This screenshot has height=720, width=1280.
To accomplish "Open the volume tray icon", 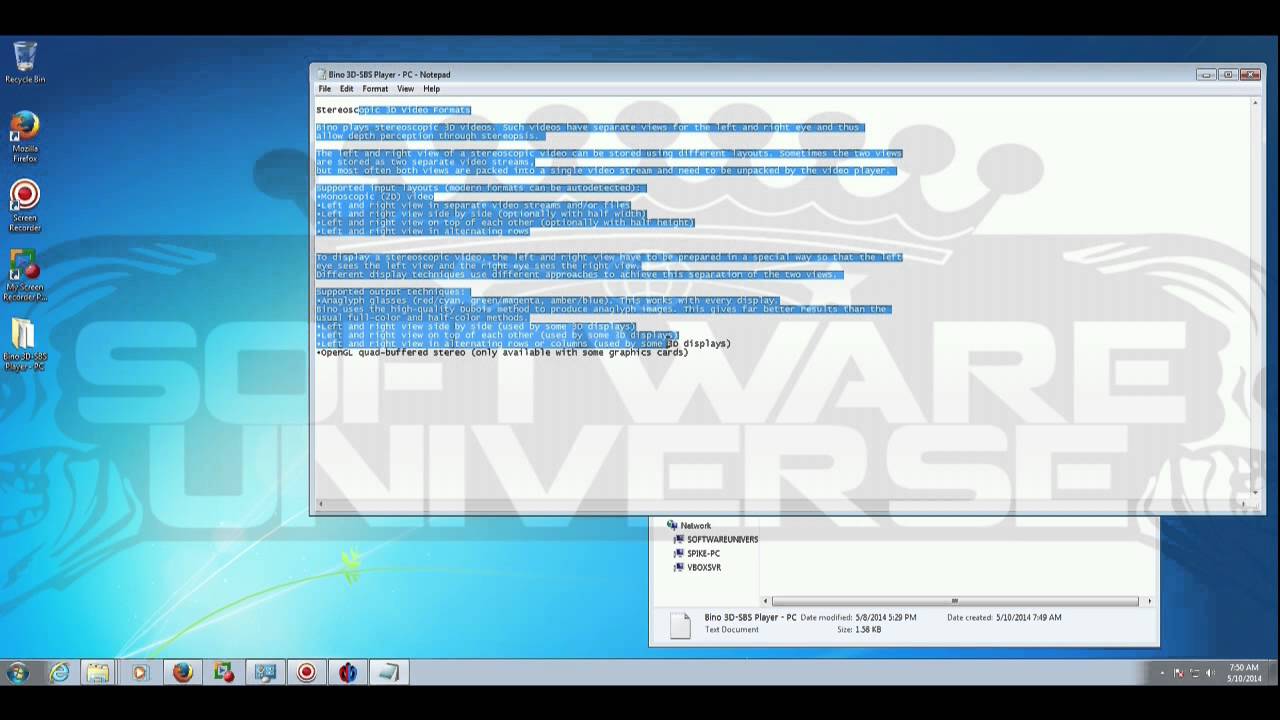I will [1210, 673].
